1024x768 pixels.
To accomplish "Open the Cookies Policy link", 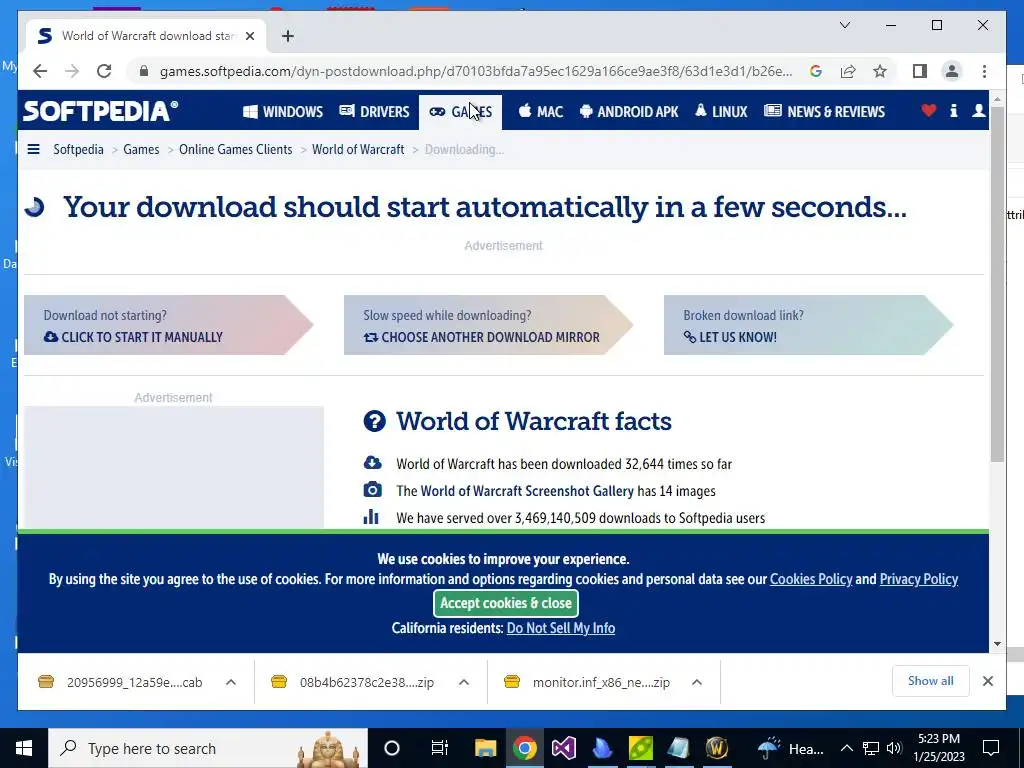I will 811,579.
